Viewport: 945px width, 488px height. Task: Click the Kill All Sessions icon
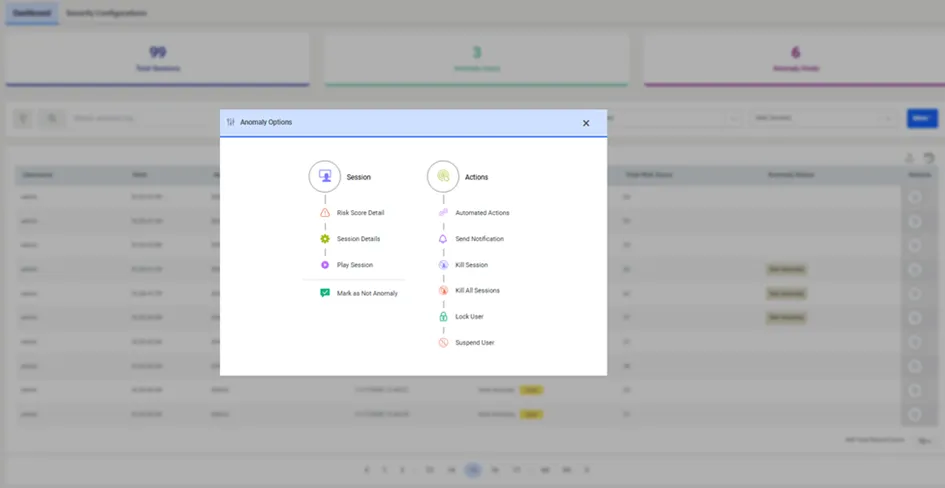[x=443, y=290]
